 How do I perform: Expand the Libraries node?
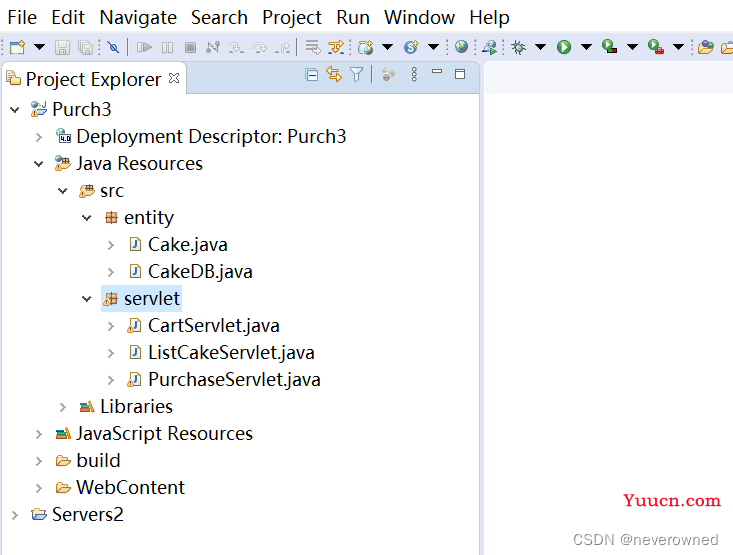coord(63,407)
